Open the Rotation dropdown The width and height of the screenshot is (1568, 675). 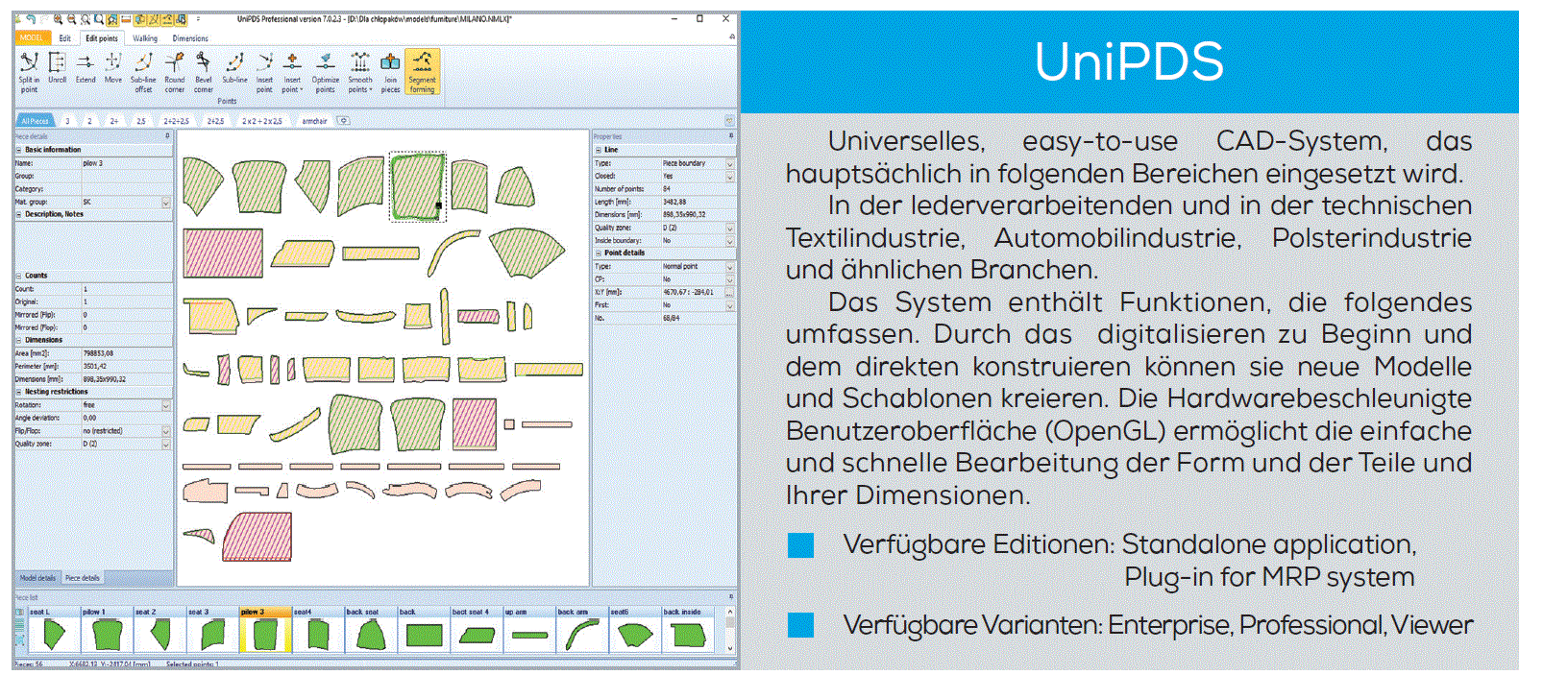click(x=166, y=405)
